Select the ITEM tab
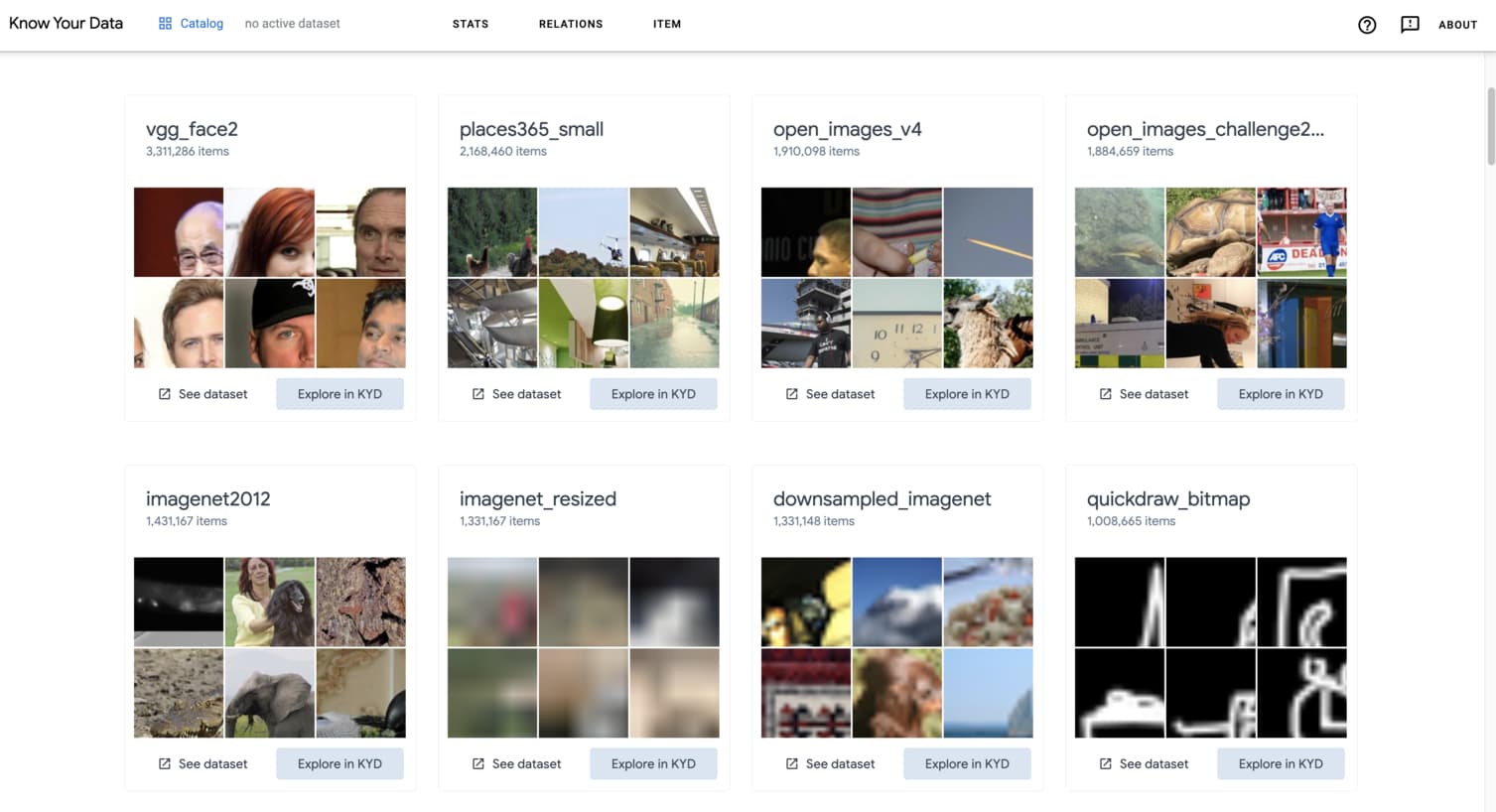This screenshot has height=812, width=1496. (667, 24)
